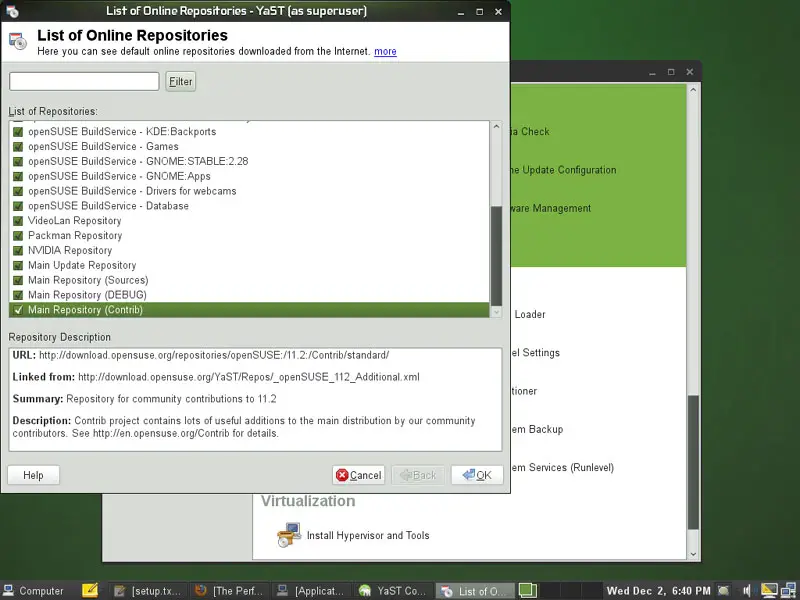
Task: Close the YaST Control Center window behind
Action: click(690, 72)
